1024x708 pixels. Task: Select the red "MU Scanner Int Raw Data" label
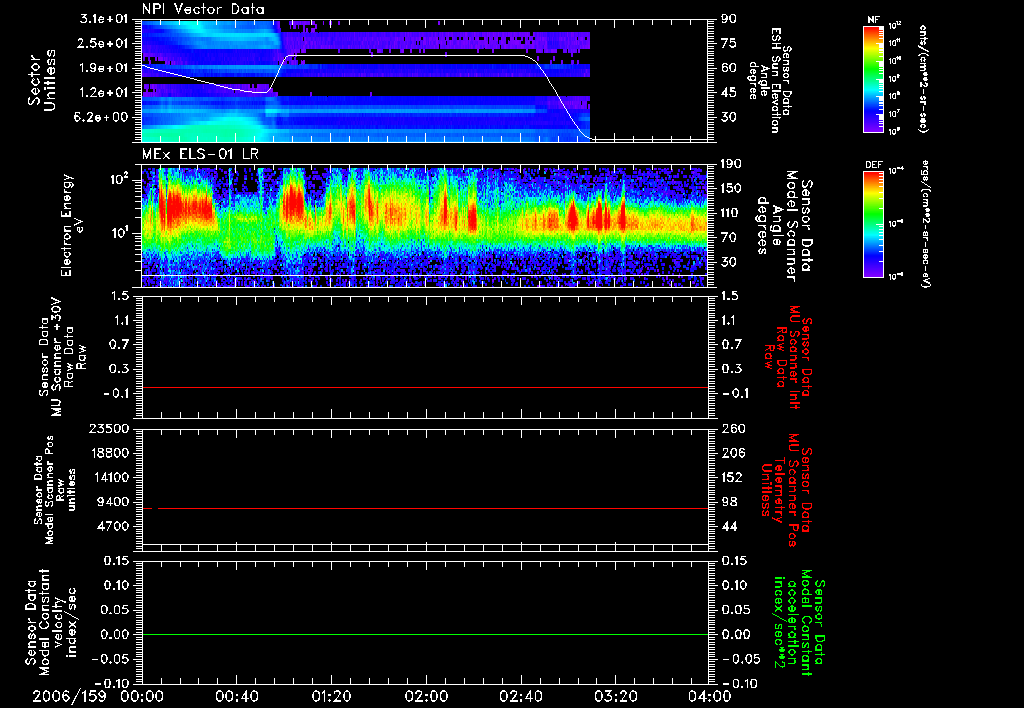click(x=788, y=357)
